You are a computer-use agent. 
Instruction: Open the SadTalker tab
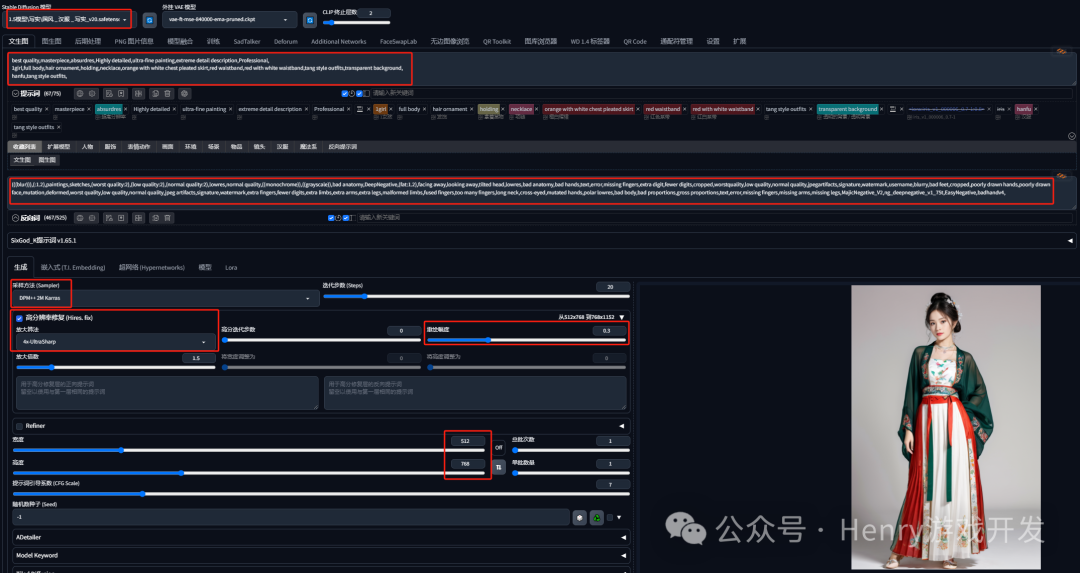click(x=247, y=41)
